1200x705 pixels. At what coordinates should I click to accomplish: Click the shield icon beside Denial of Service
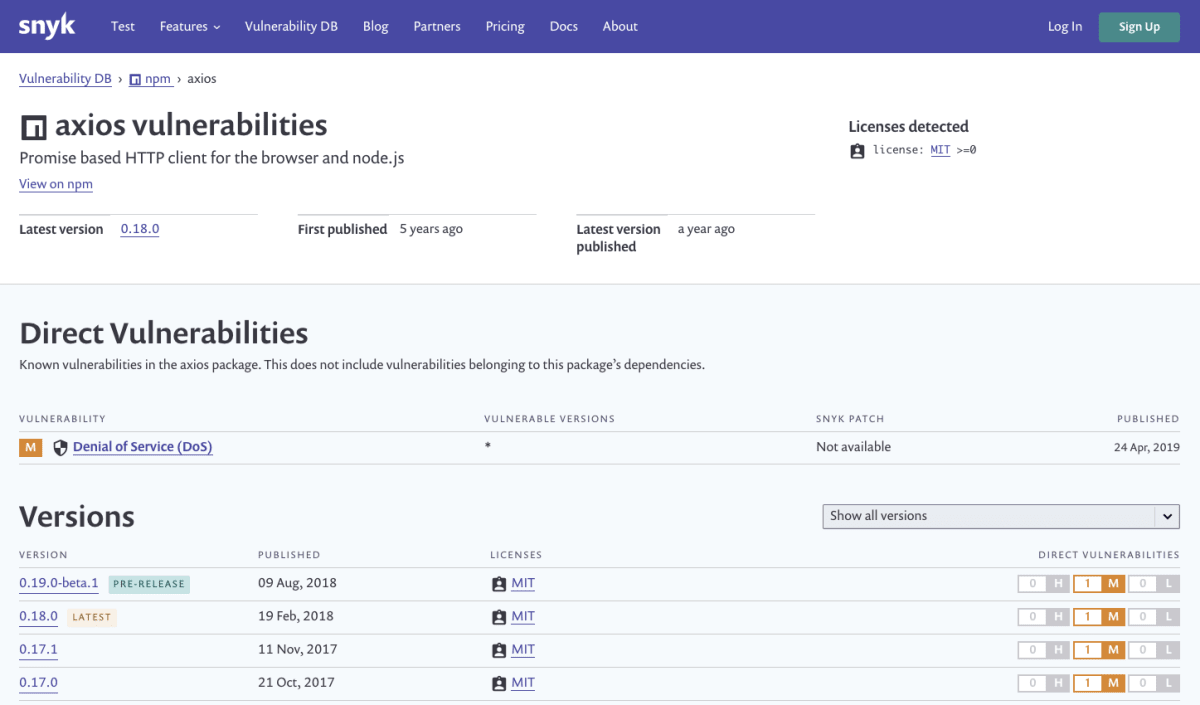(x=60, y=447)
